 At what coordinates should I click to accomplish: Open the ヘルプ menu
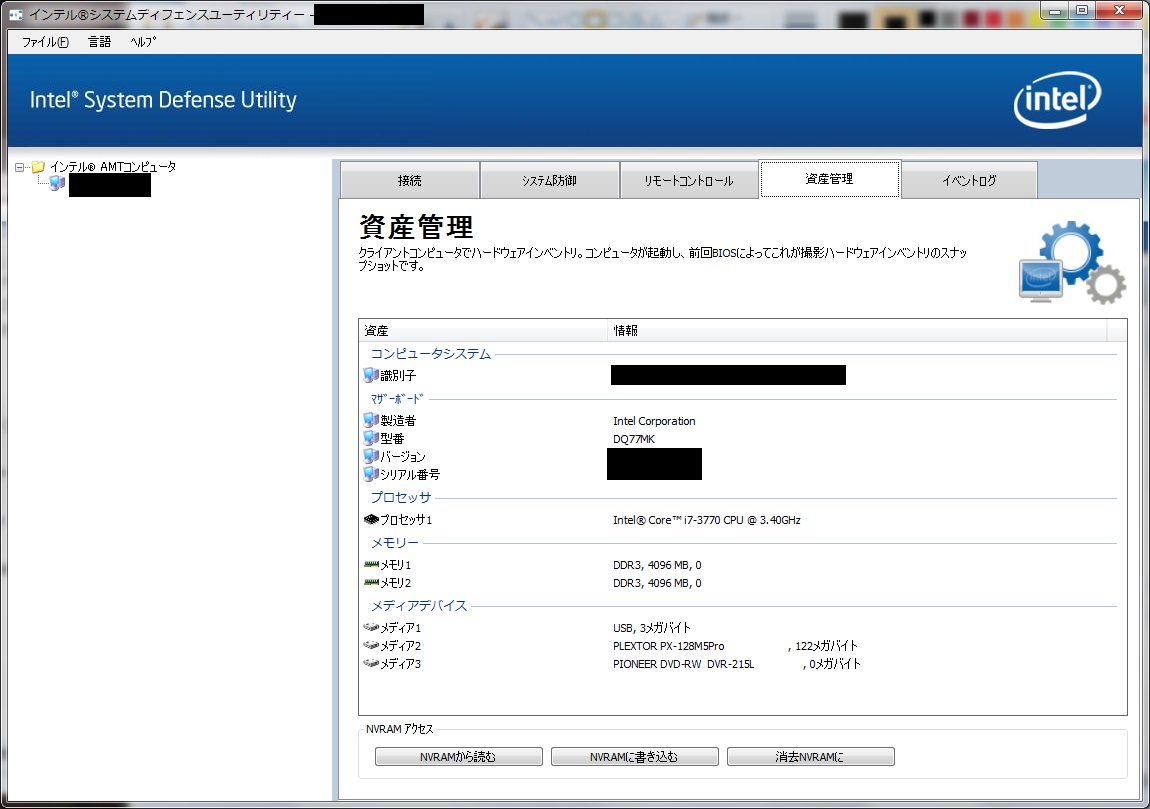pos(143,42)
